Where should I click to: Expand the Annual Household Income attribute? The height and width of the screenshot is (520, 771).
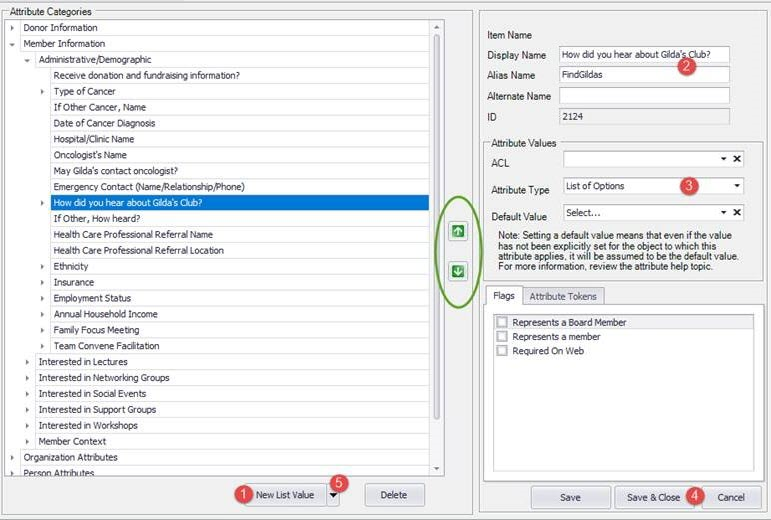pyautogui.click(x=43, y=314)
